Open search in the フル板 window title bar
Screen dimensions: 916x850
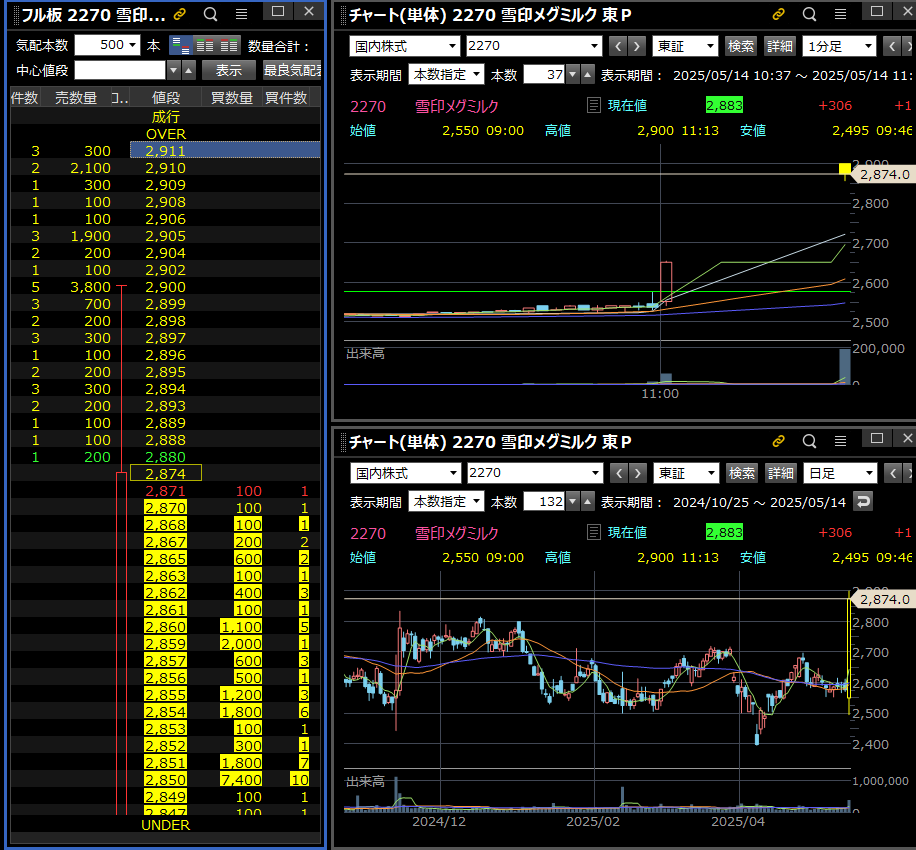(210, 14)
